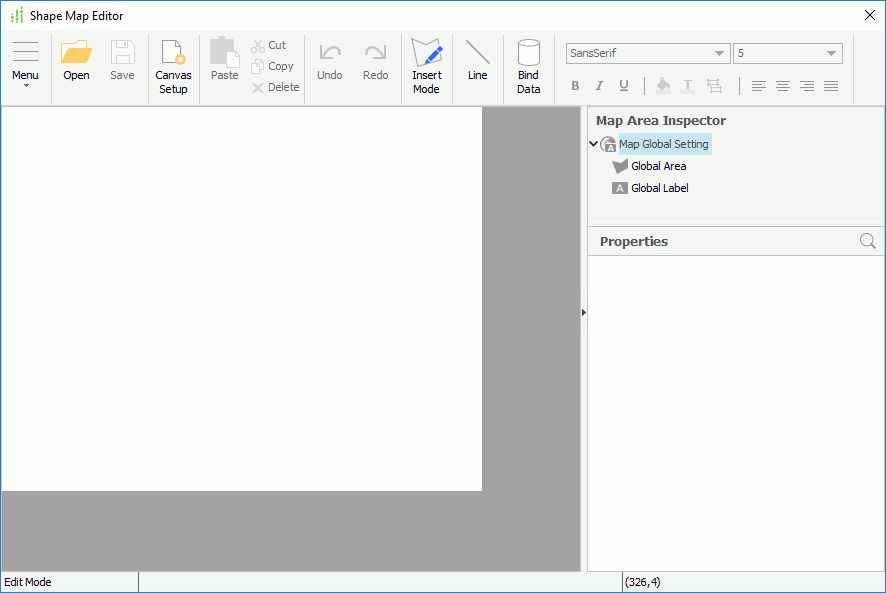This screenshot has height=593, width=886.
Task: Toggle bold text formatting
Action: point(575,86)
